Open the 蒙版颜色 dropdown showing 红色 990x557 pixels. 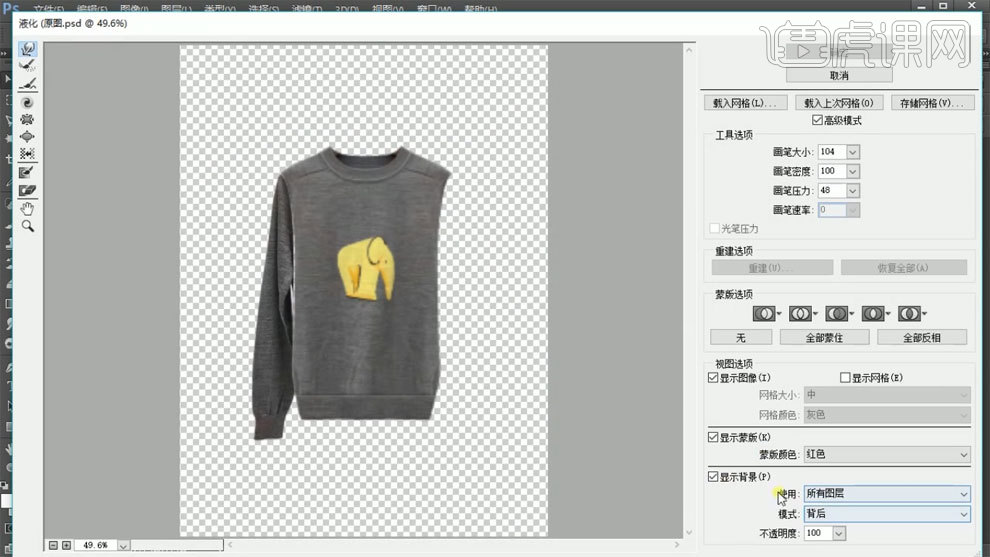(887, 454)
